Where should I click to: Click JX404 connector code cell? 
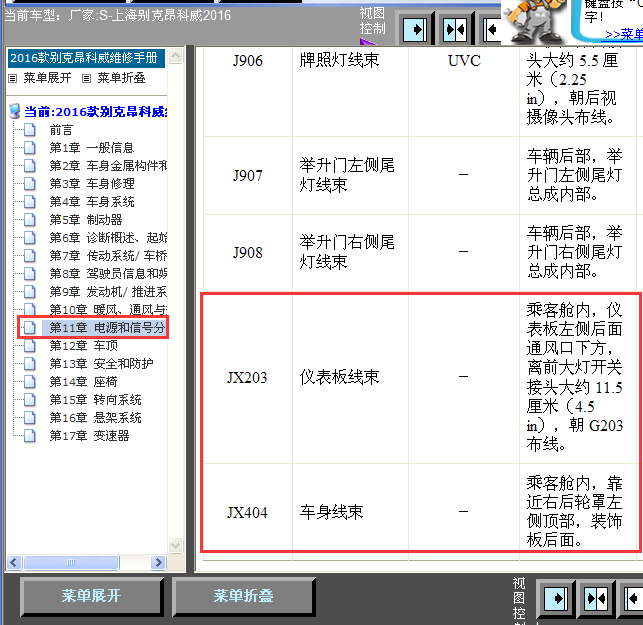(x=247, y=513)
